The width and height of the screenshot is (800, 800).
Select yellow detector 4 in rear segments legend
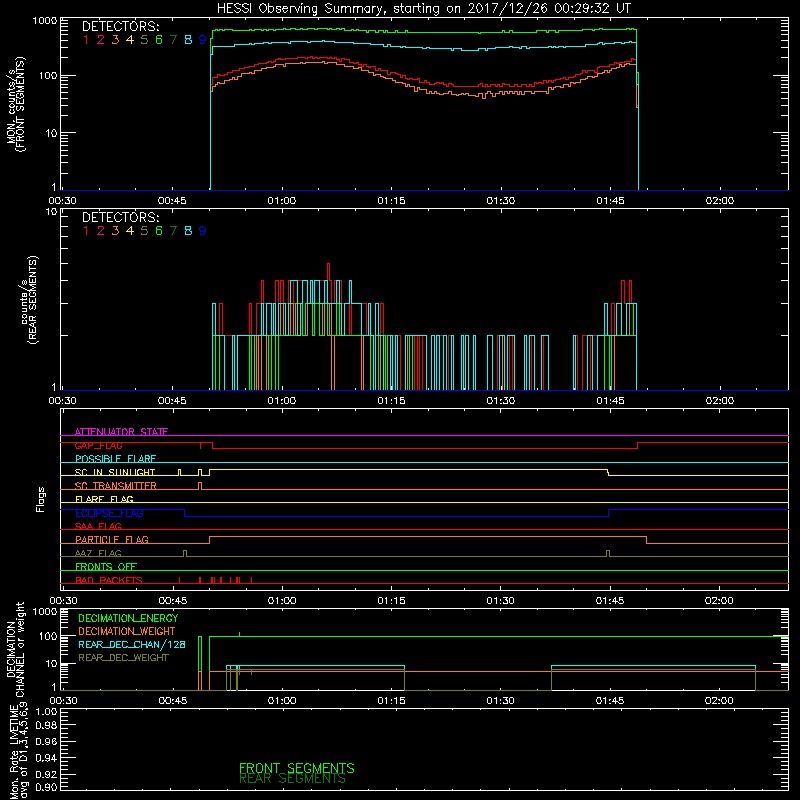(130, 231)
